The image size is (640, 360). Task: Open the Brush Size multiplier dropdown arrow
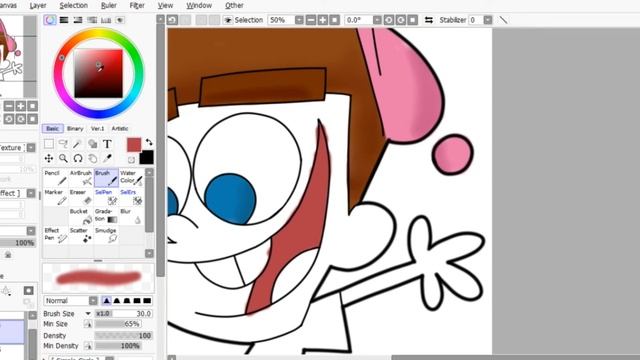88,313
